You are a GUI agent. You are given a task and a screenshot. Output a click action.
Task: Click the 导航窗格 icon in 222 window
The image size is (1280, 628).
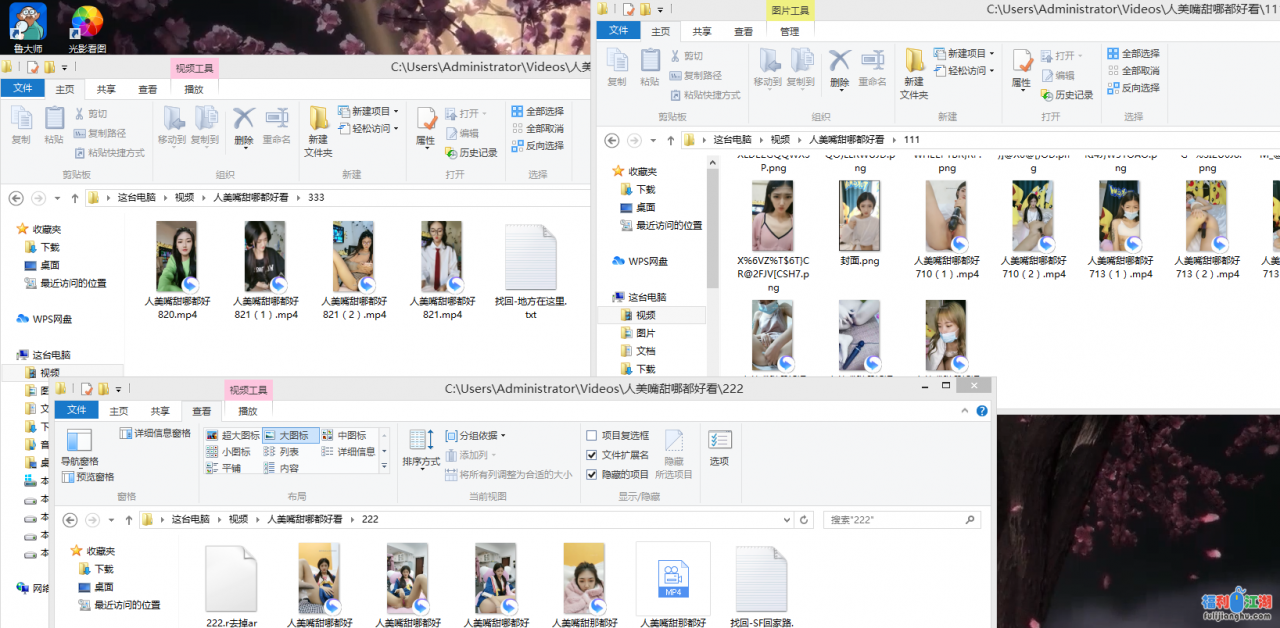coord(79,446)
